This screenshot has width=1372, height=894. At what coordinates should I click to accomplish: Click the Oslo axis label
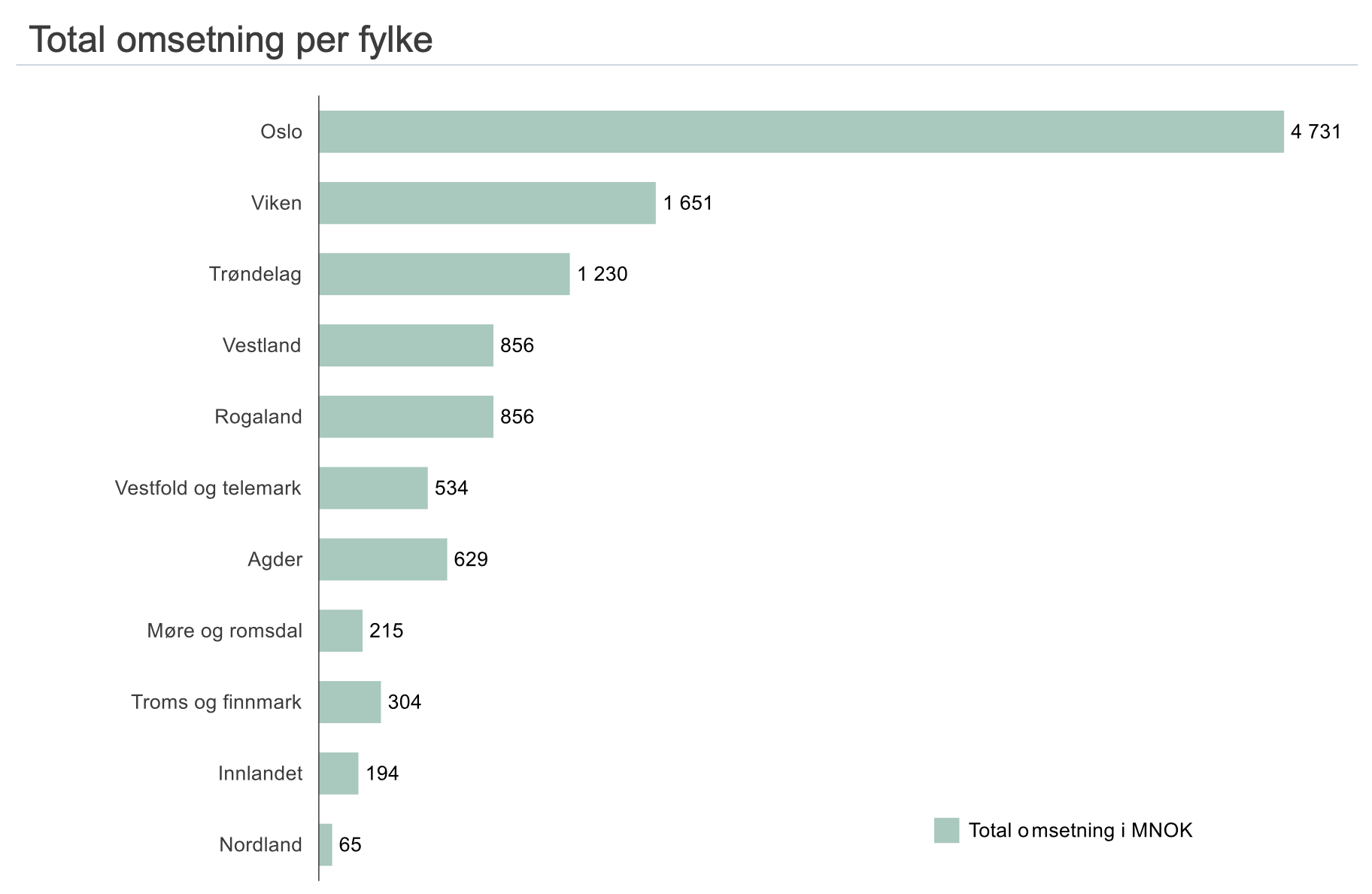pyautogui.click(x=281, y=132)
